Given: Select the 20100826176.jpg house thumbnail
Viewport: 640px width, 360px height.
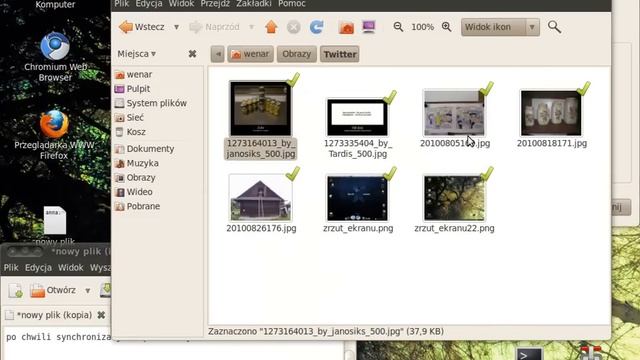Looking at the screenshot, I should [261, 198].
